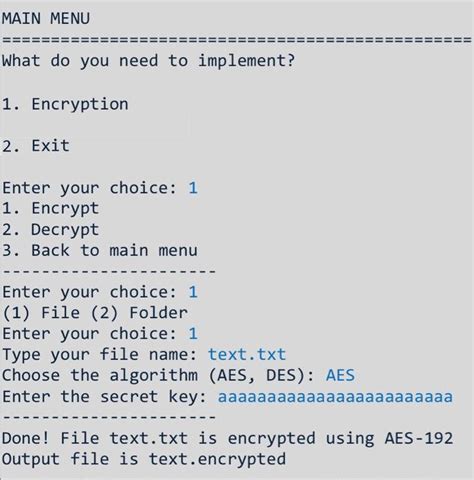
Task: Select the '1. Encryption' menu line
Action: coord(65,104)
